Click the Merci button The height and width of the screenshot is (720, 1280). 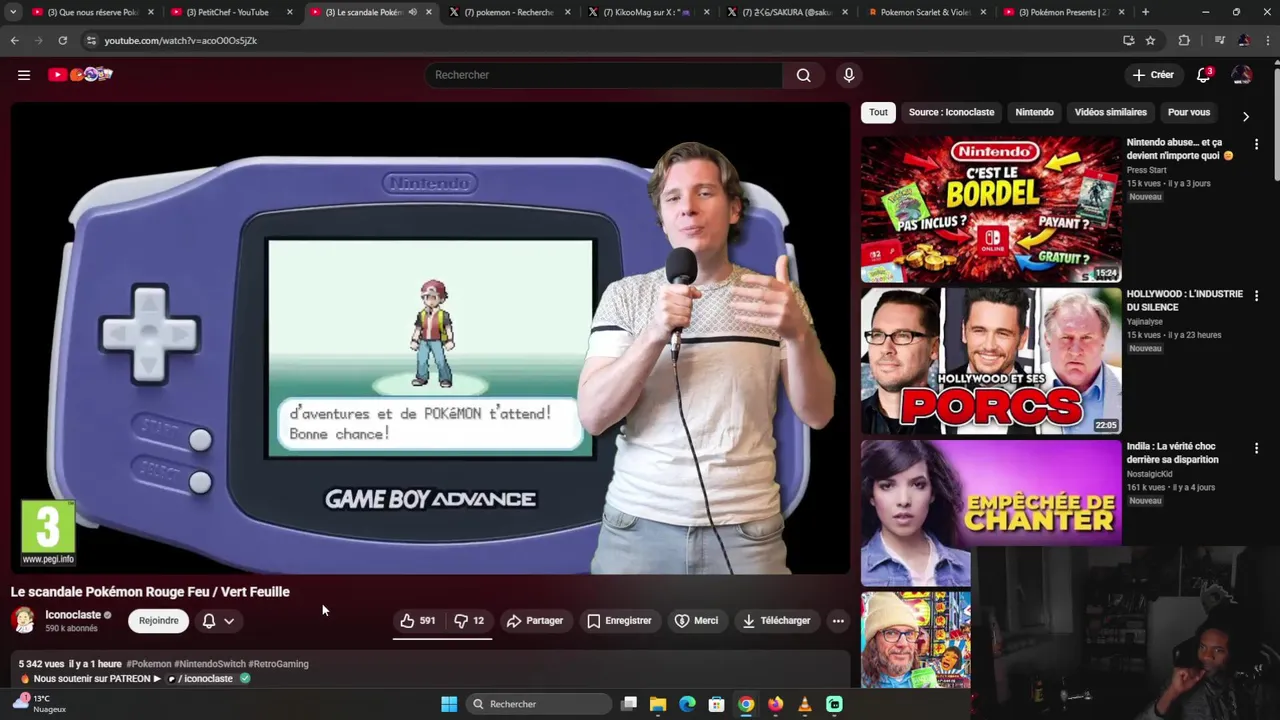tap(696, 621)
